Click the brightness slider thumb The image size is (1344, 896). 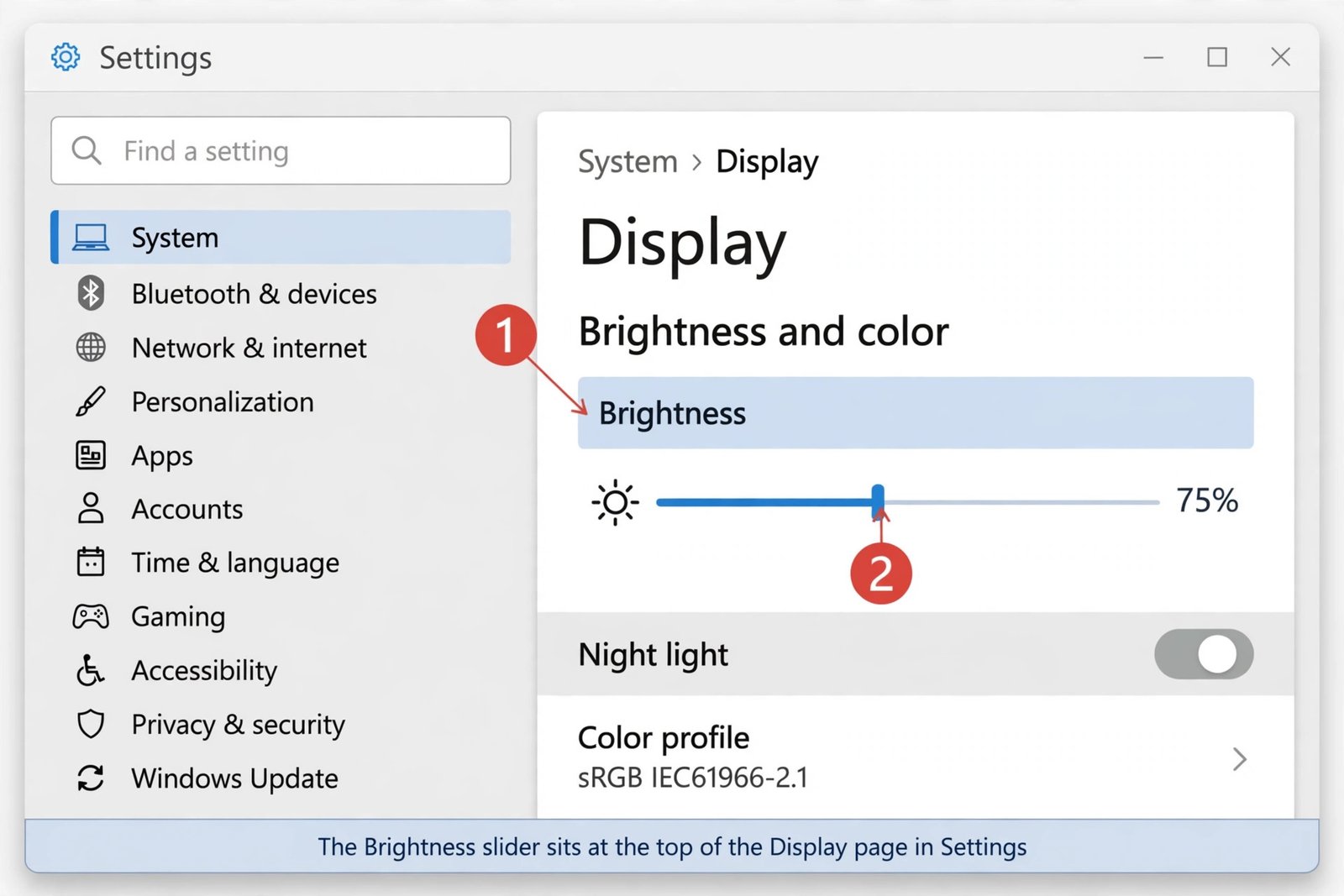point(878,502)
